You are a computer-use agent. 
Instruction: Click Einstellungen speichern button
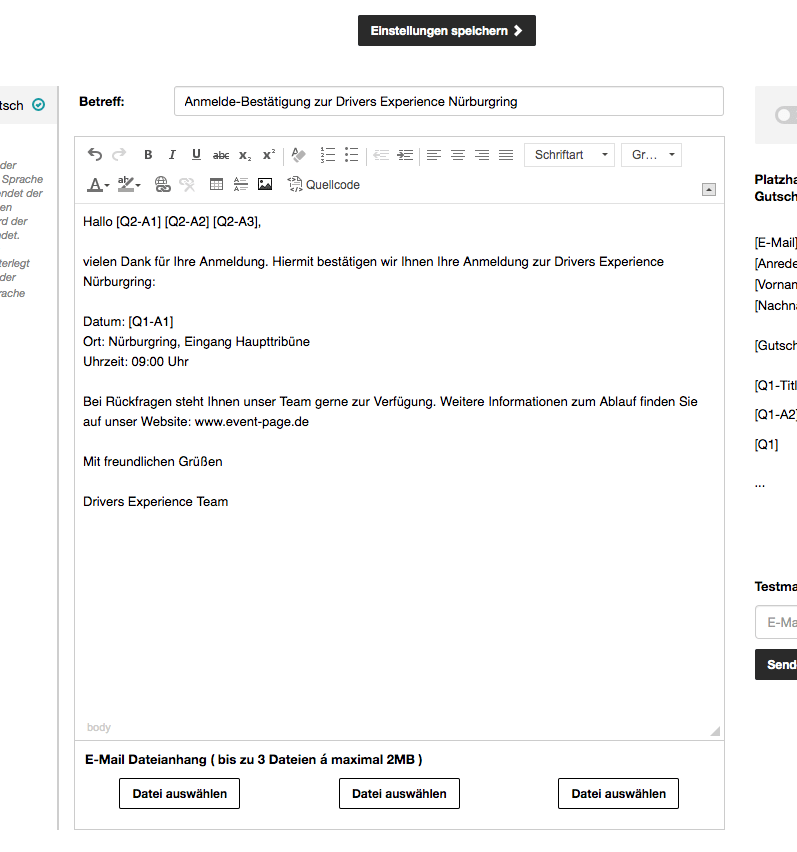click(x=447, y=30)
